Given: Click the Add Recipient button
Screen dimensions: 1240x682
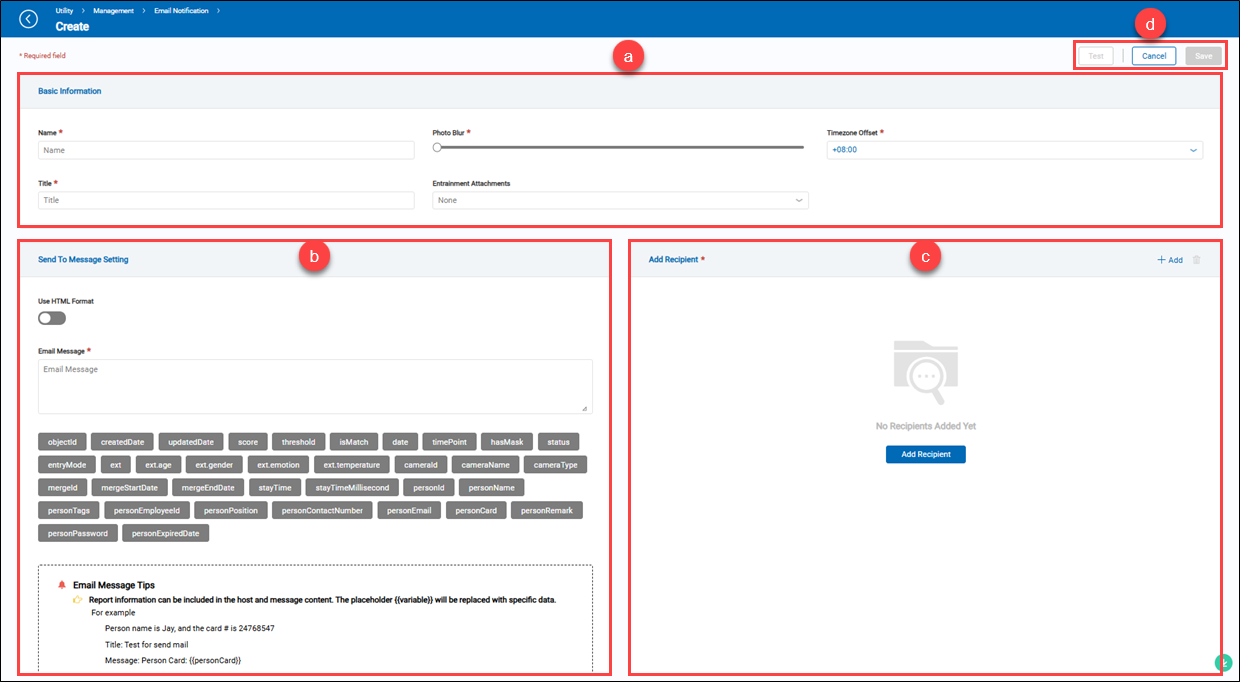Looking at the screenshot, I should [925, 454].
